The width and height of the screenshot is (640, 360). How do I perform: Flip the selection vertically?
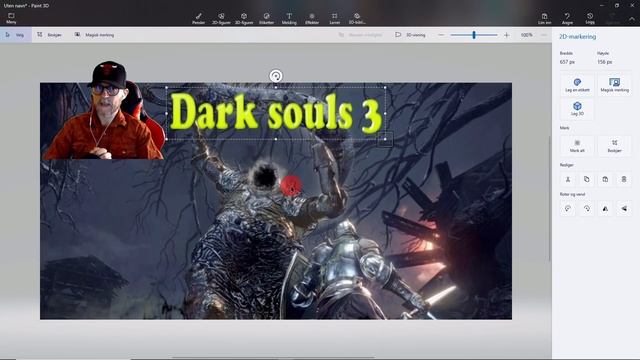[624, 209]
